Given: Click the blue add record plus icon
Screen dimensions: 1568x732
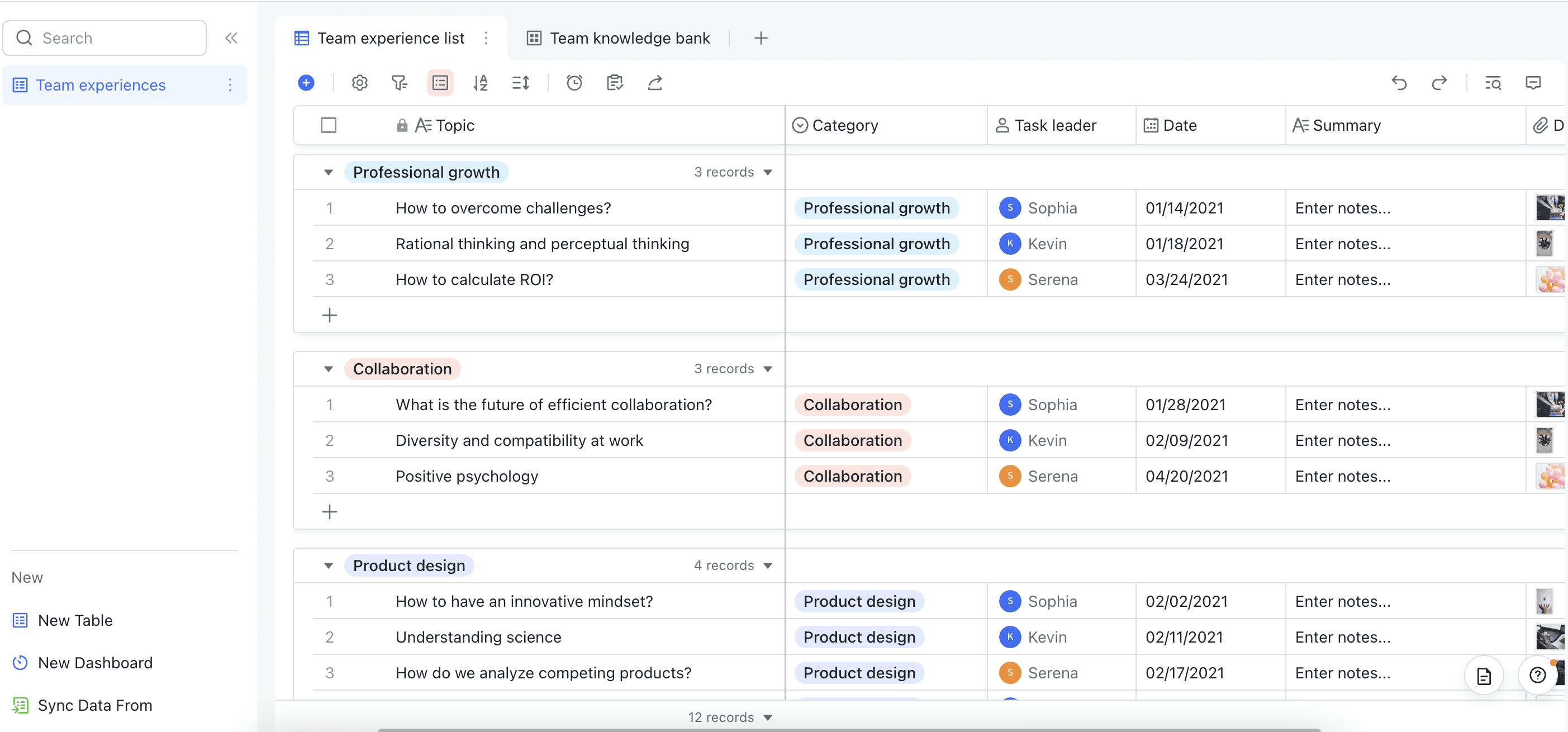Looking at the screenshot, I should [306, 83].
